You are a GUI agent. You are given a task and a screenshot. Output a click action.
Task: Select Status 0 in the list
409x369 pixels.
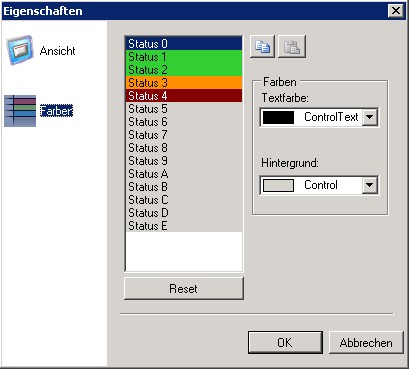pyautogui.click(x=184, y=44)
